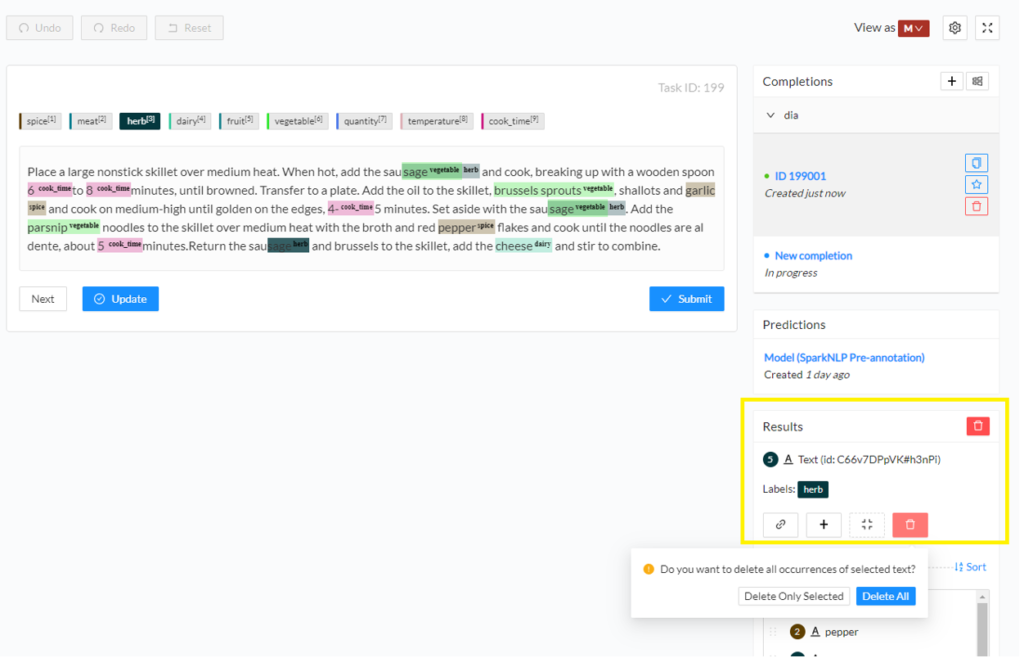The height and width of the screenshot is (658, 1024).
Task: Enter fullscreen mode via the expand icon
Action: coord(987,27)
